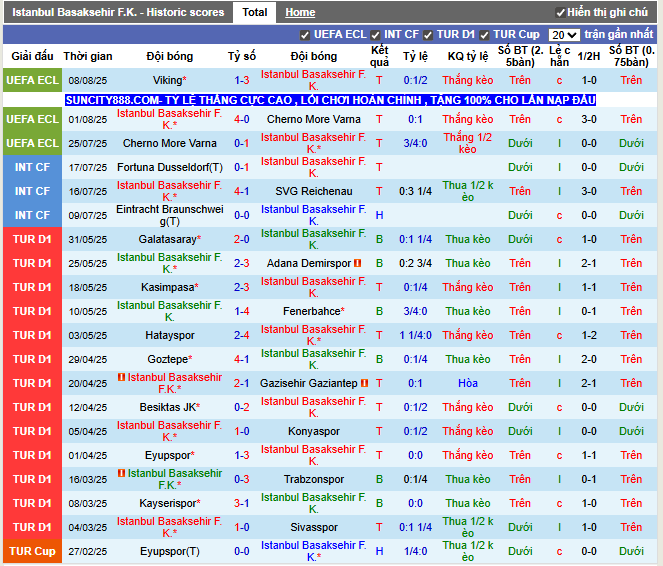
Task: Select the 1/2H column header
Action: (589, 56)
